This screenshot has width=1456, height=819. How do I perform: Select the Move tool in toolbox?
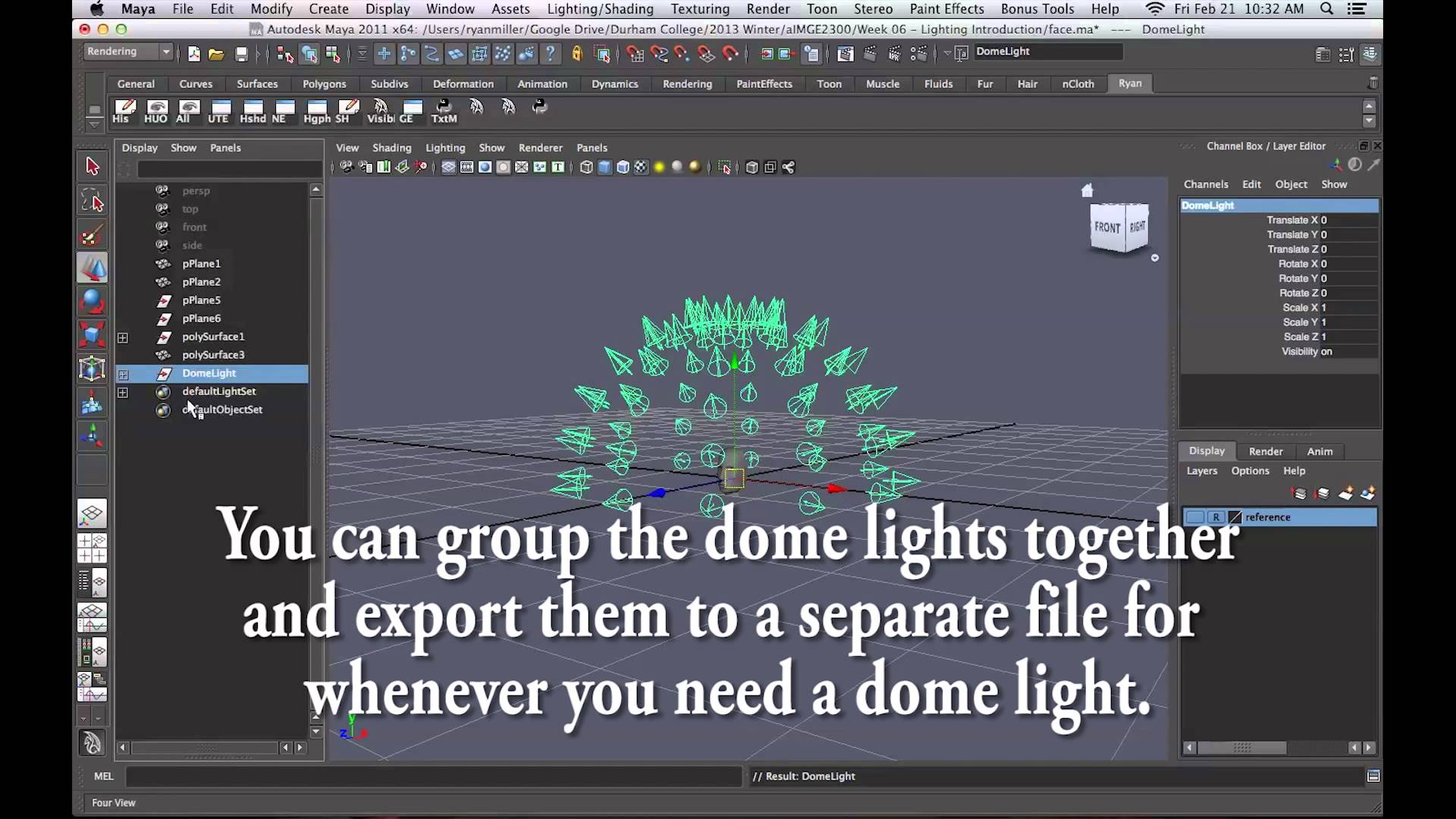(92, 268)
